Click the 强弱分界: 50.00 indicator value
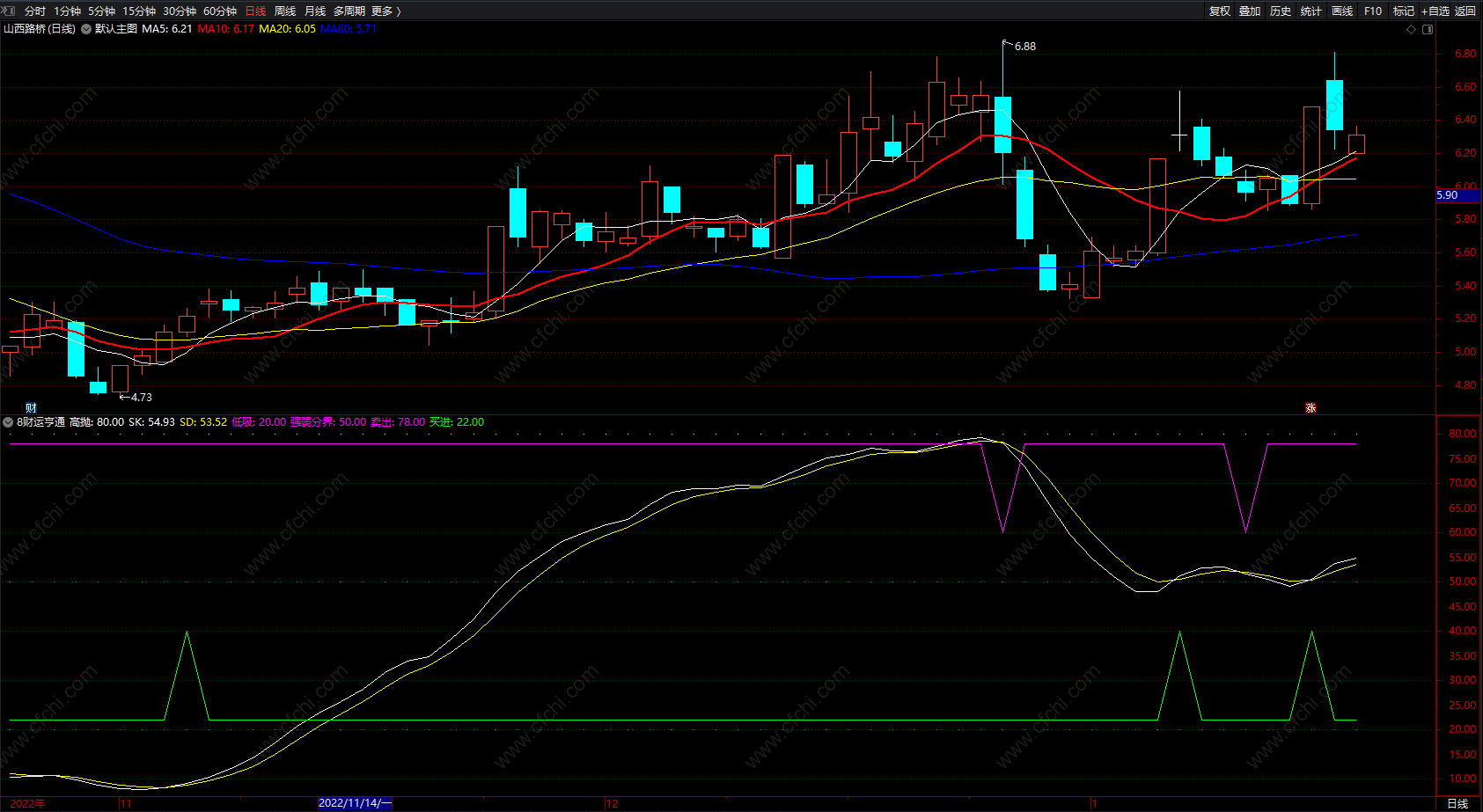 pos(328,422)
